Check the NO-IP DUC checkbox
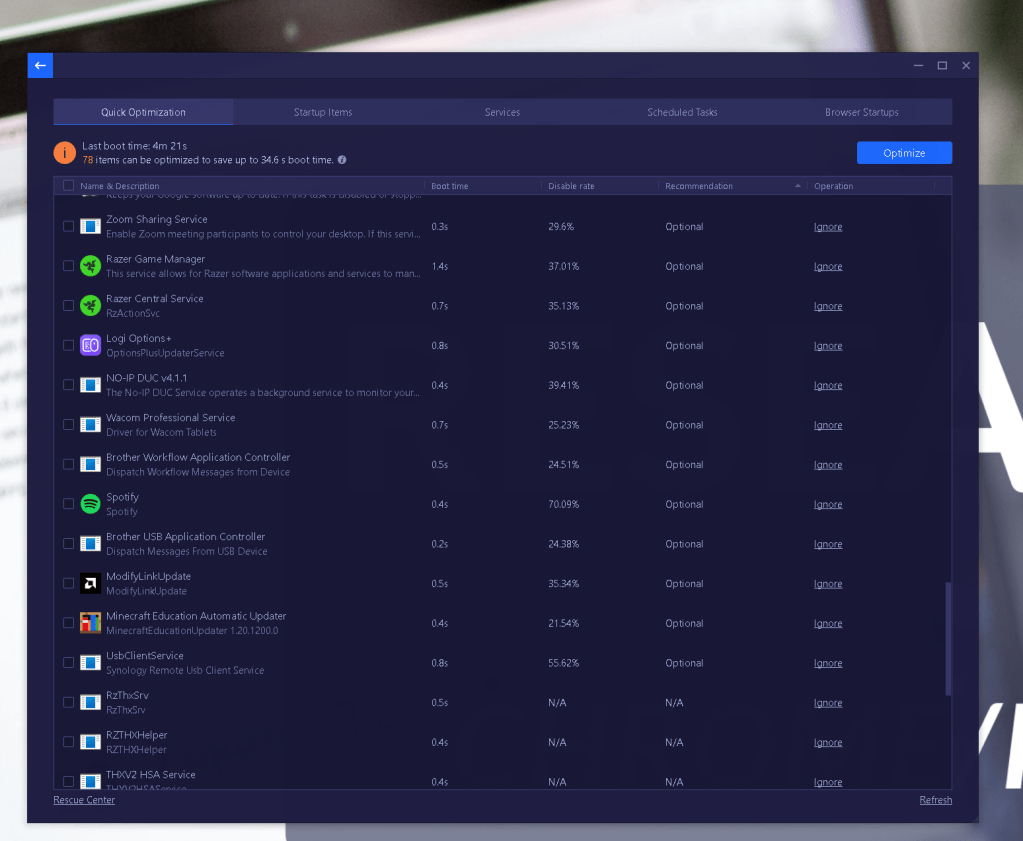1023x841 pixels. [x=69, y=385]
